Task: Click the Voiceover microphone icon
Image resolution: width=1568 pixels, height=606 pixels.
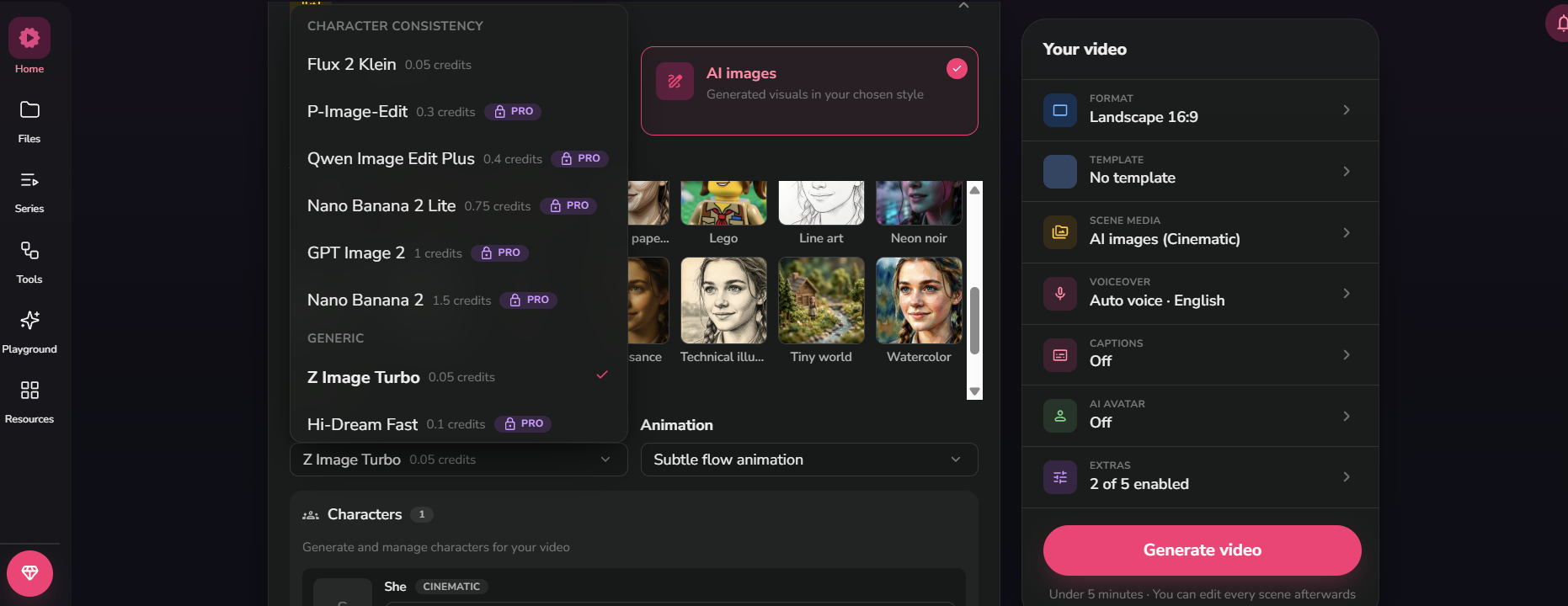Action: (1060, 294)
